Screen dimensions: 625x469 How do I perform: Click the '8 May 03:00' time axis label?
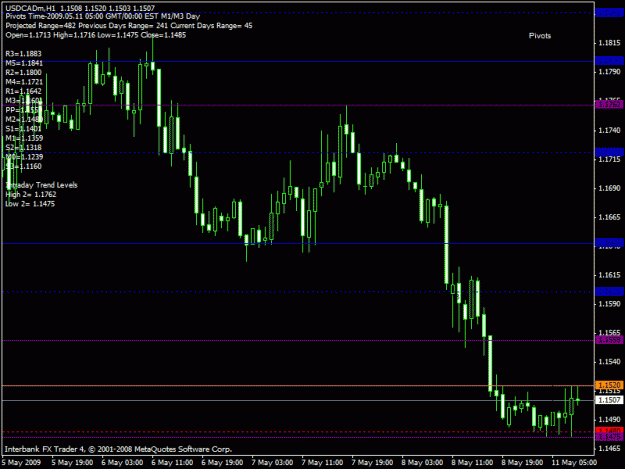click(x=422, y=462)
